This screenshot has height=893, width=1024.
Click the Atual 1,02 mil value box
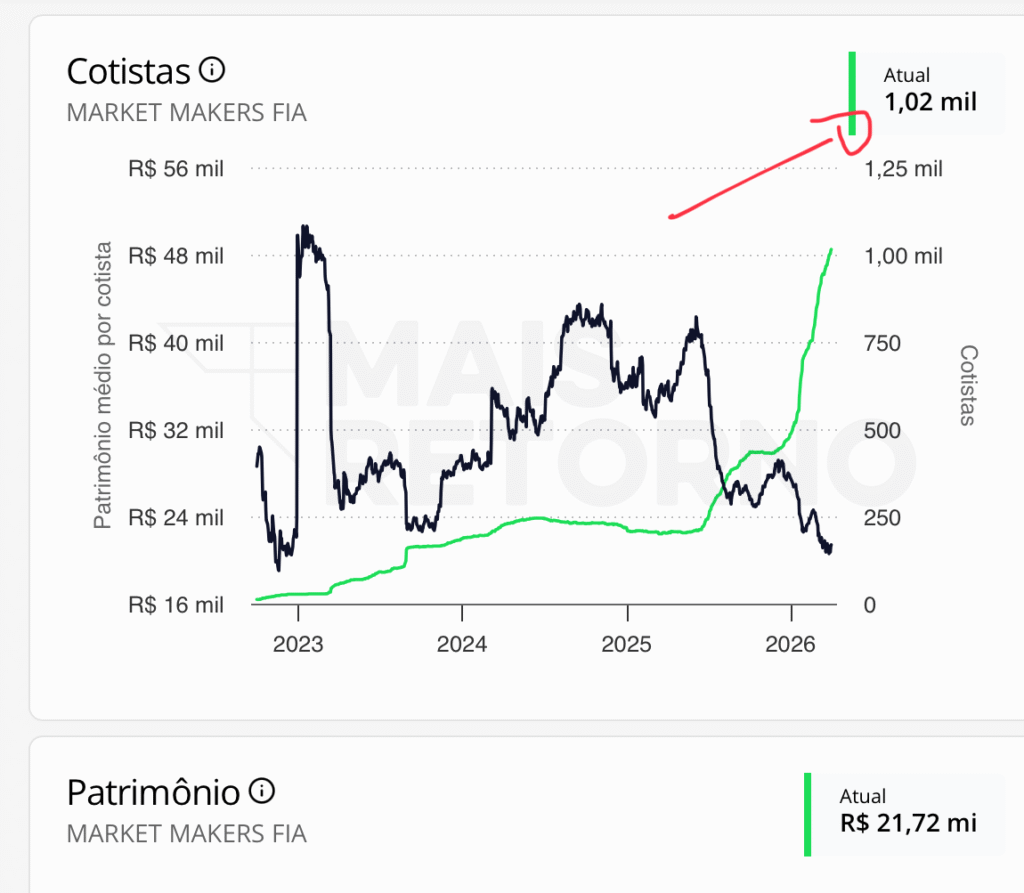tap(929, 90)
